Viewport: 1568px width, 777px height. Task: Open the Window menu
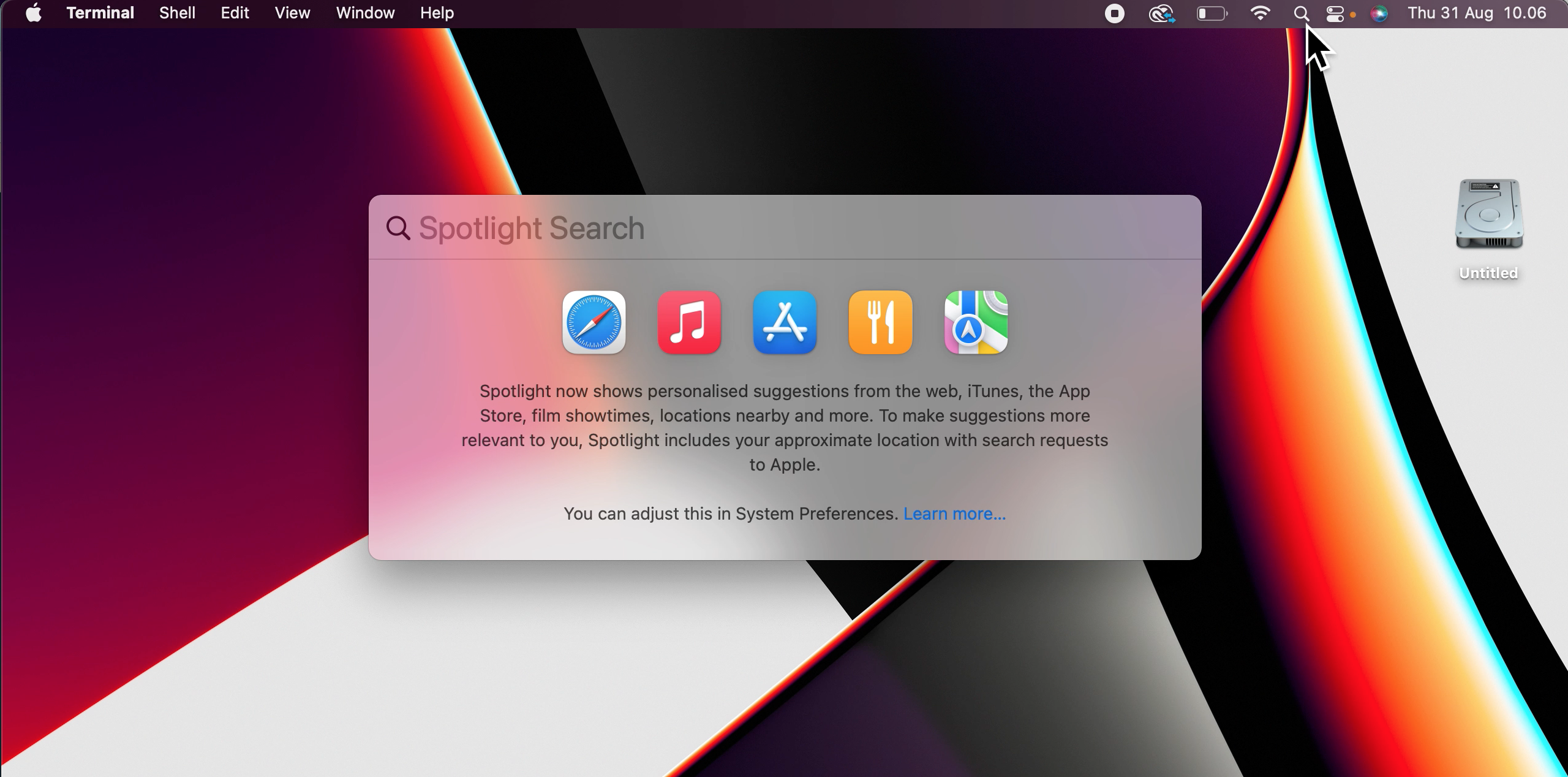coord(365,13)
